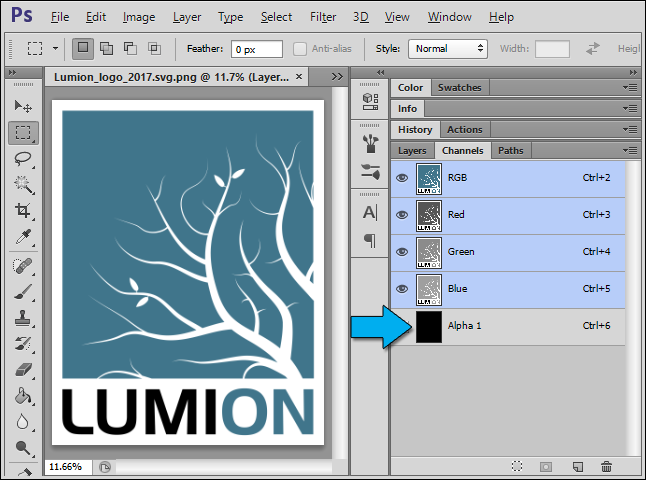Delete current channel with trash icon
The height and width of the screenshot is (480, 646).
tap(606, 466)
